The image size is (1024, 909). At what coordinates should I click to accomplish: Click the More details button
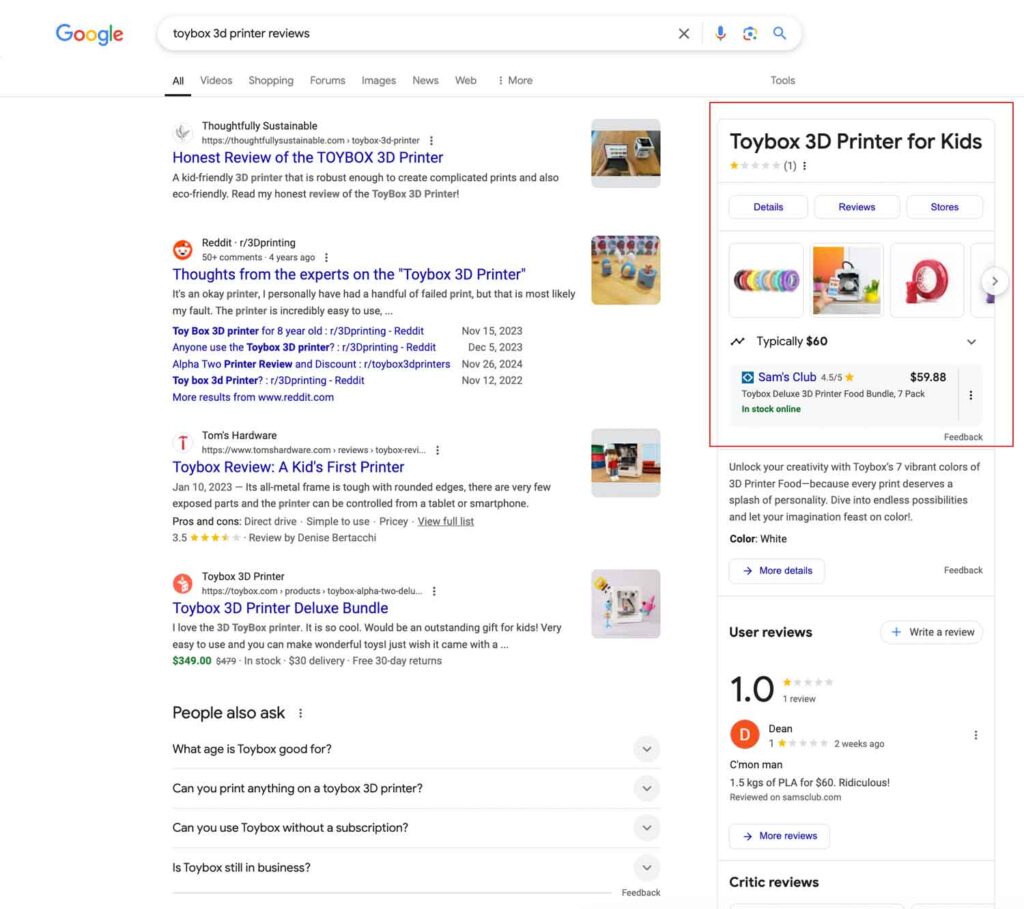pos(776,571)
